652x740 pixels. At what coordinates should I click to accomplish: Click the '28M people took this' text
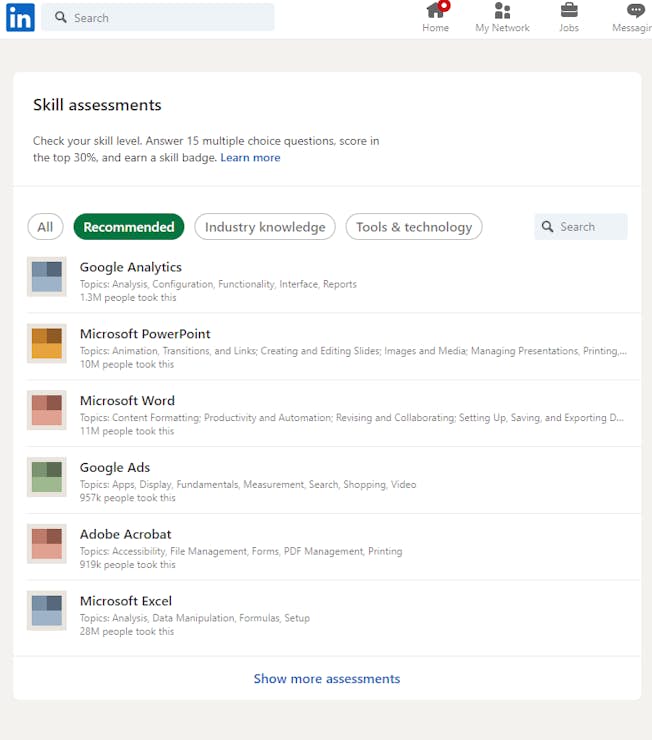pyautogui.click(x=126, y=631)
